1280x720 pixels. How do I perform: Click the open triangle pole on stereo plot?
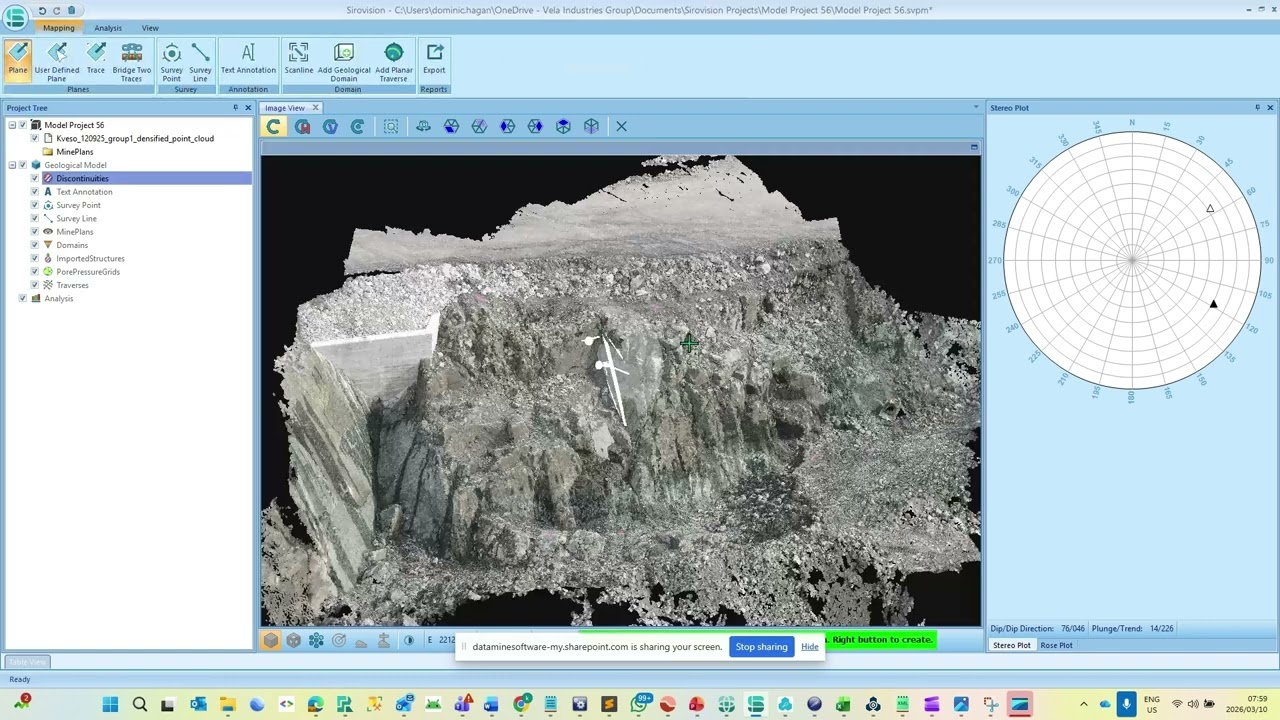(x=1210, y=209)
